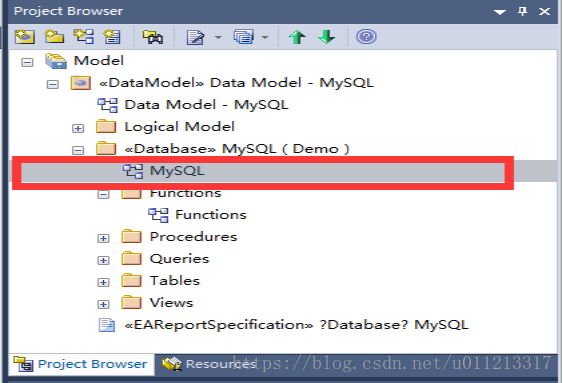Click the Documentation report icon
This screenshot has width=563, height=383.
[x=195, y=37]
